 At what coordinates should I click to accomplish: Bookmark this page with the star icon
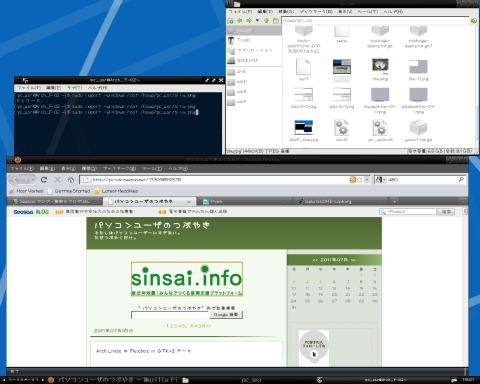(360, 180)
